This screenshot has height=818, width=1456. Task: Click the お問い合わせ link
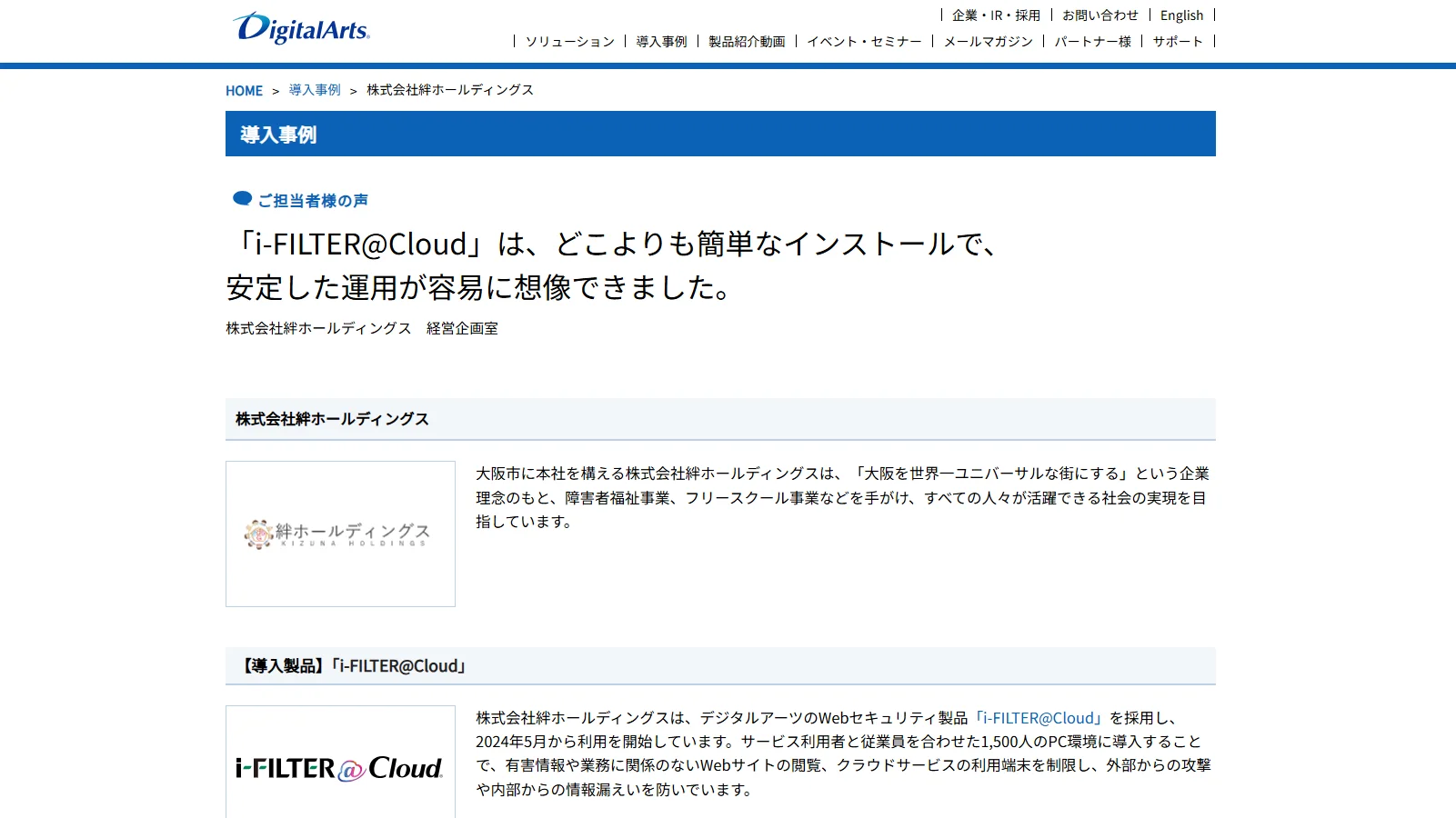point(1100,15)
